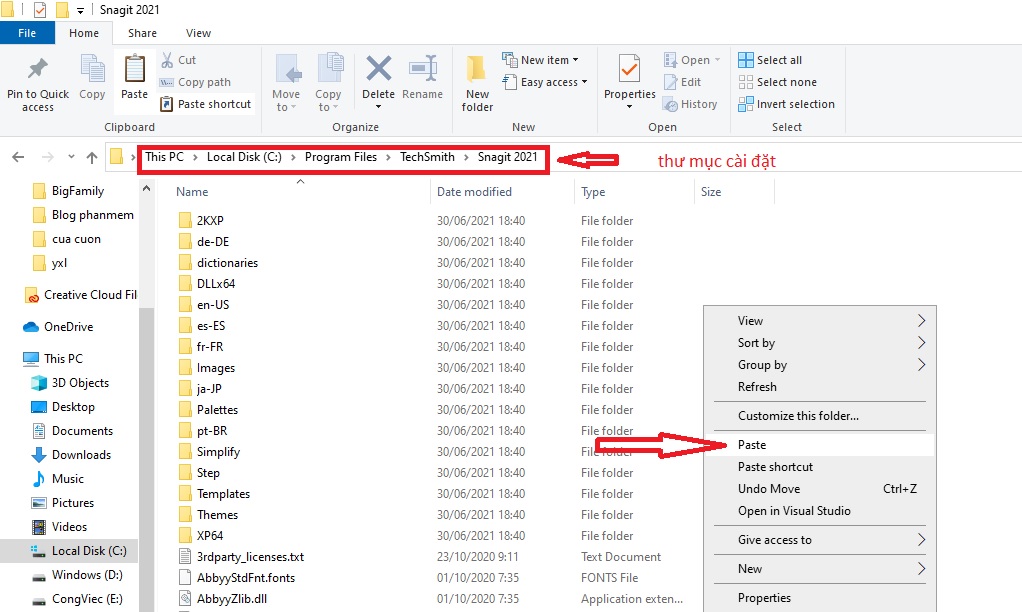
Task: Open Creative Cloud Files in sidebar
Action: [81, 295]
